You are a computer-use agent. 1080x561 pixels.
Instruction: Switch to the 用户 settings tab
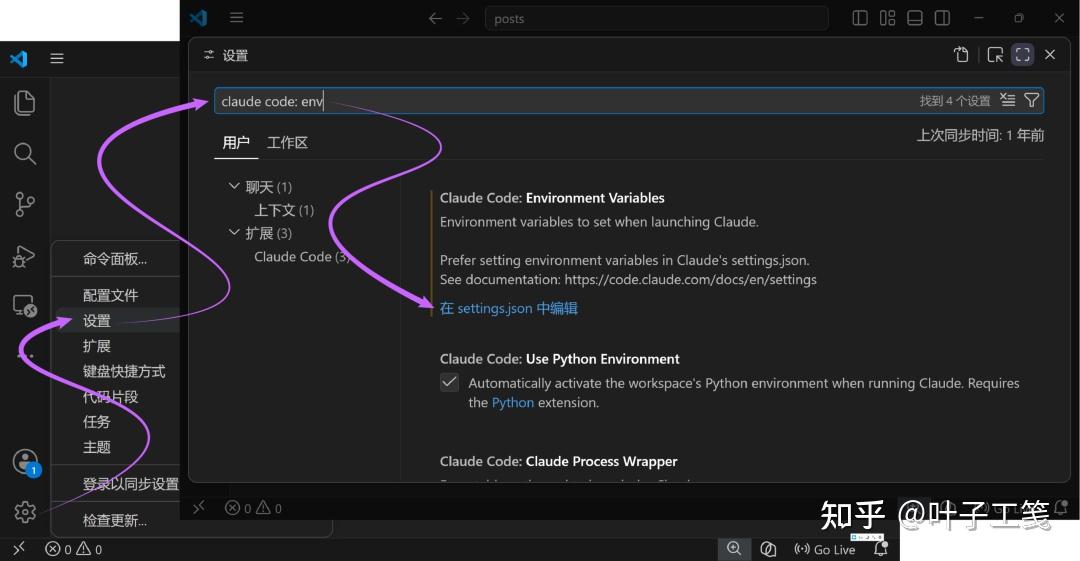coord(236,143)
